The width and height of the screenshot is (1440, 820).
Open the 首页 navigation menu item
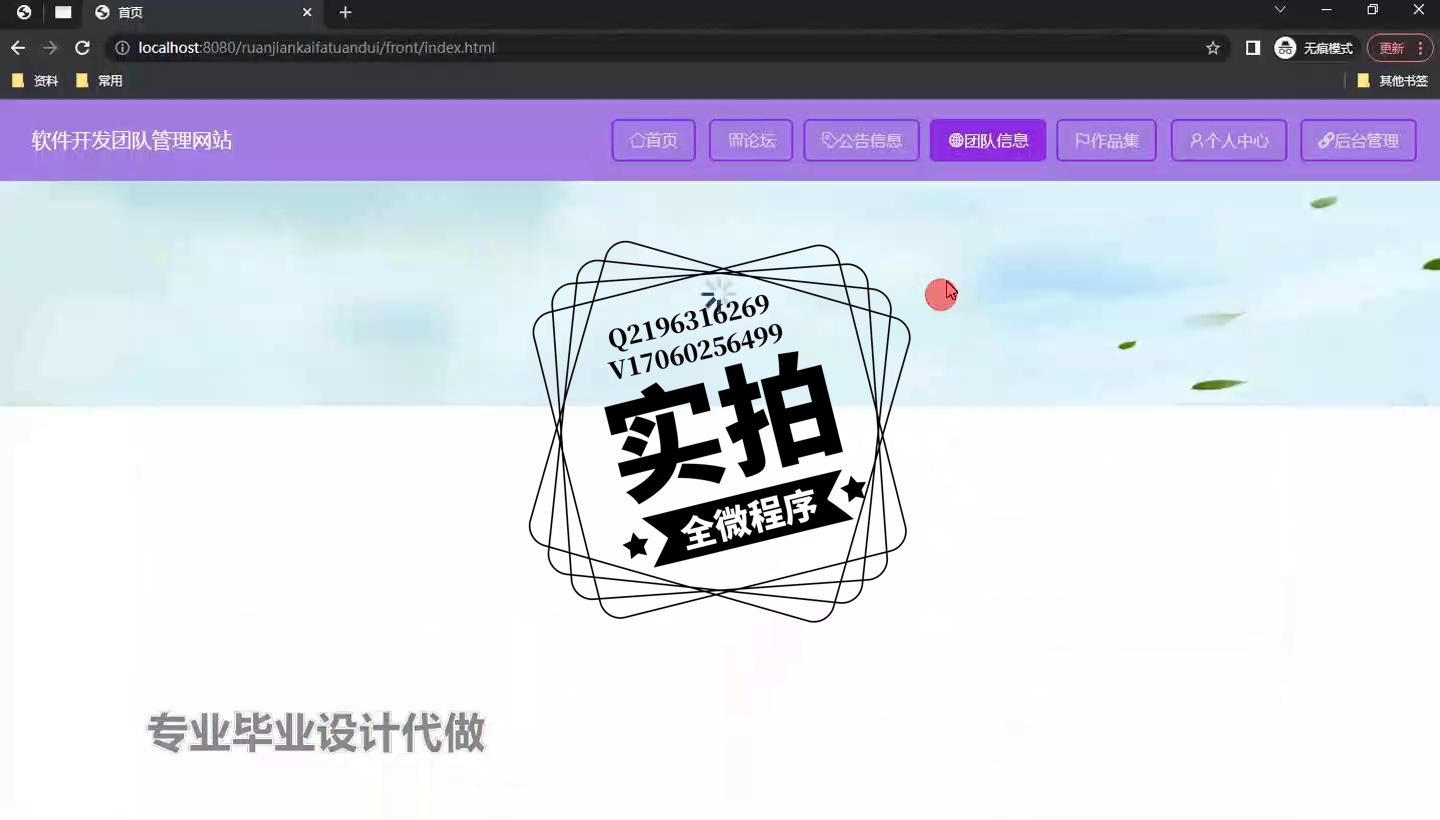(653, 141)
